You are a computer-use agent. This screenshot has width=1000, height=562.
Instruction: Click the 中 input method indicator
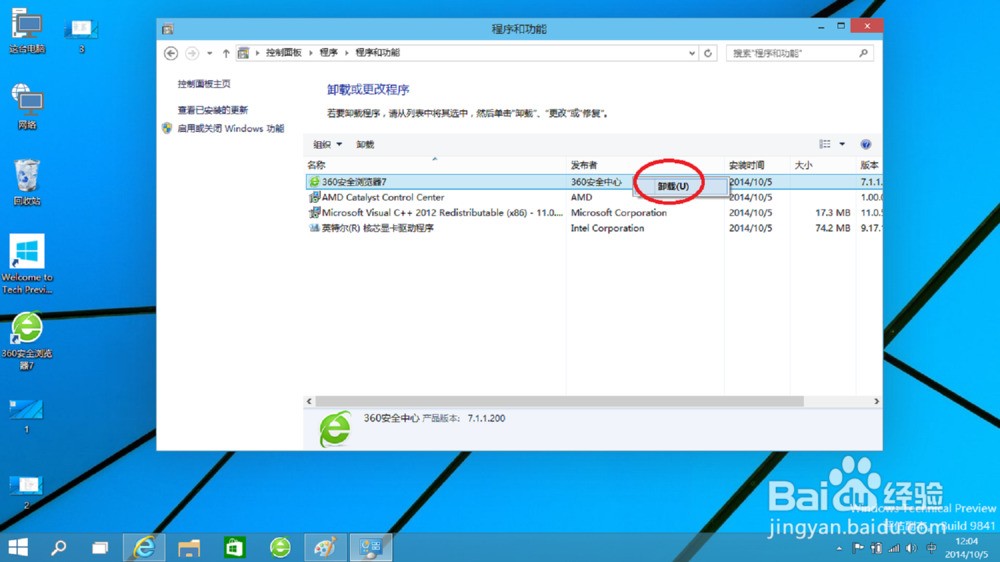931,548
